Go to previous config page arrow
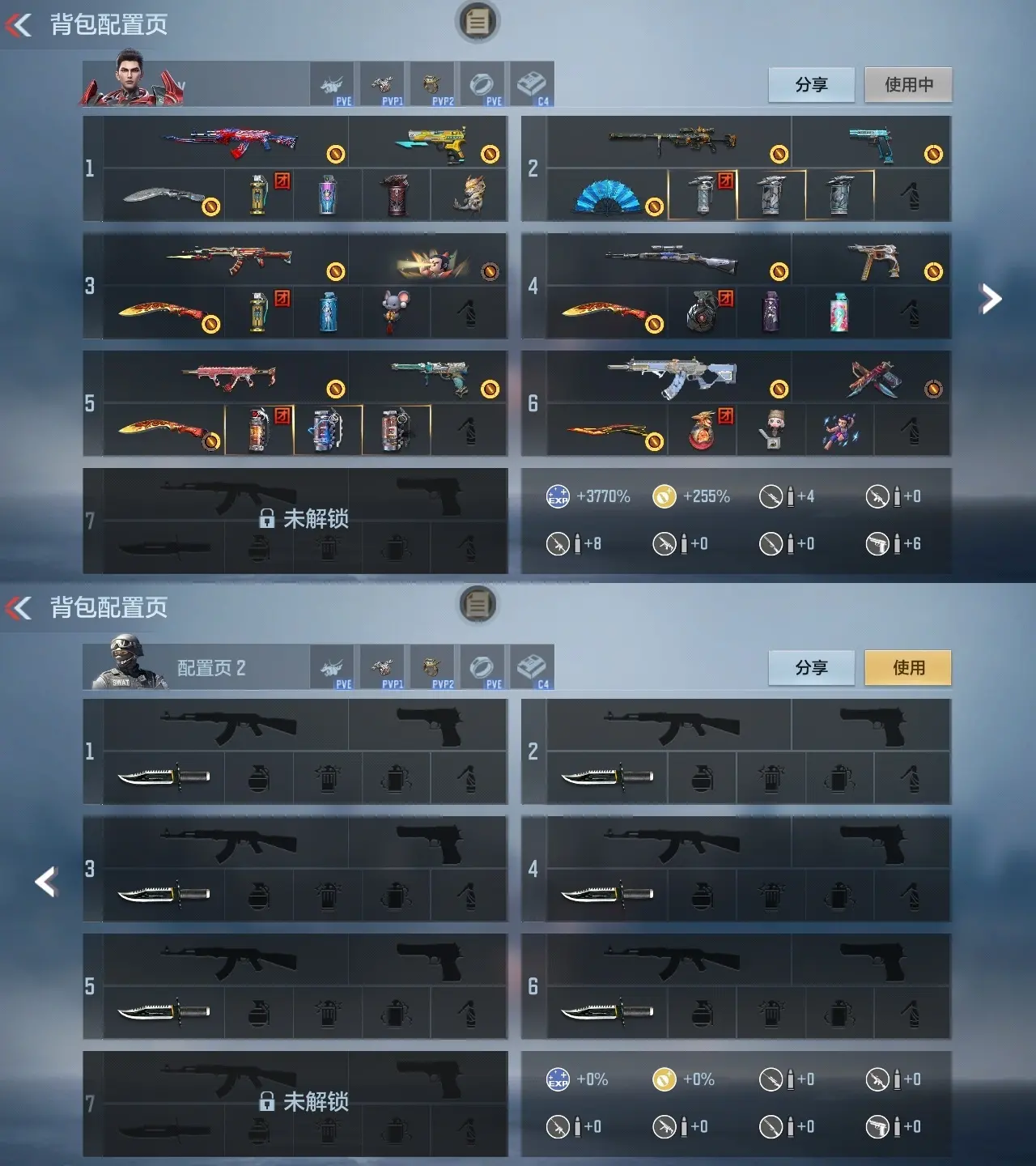 tap(46, 882)
